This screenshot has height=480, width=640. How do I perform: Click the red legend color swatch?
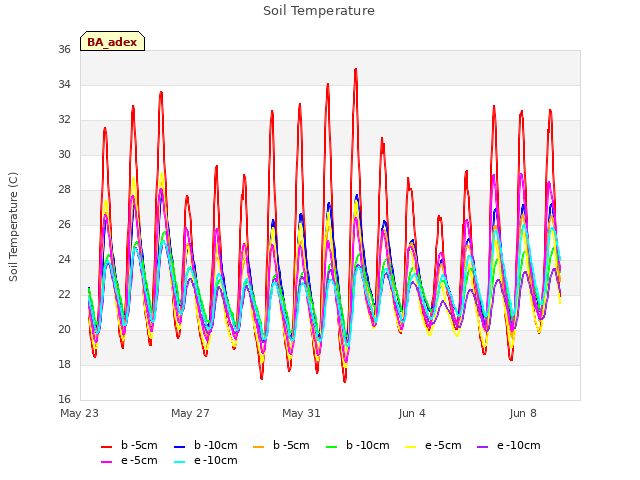107,447
